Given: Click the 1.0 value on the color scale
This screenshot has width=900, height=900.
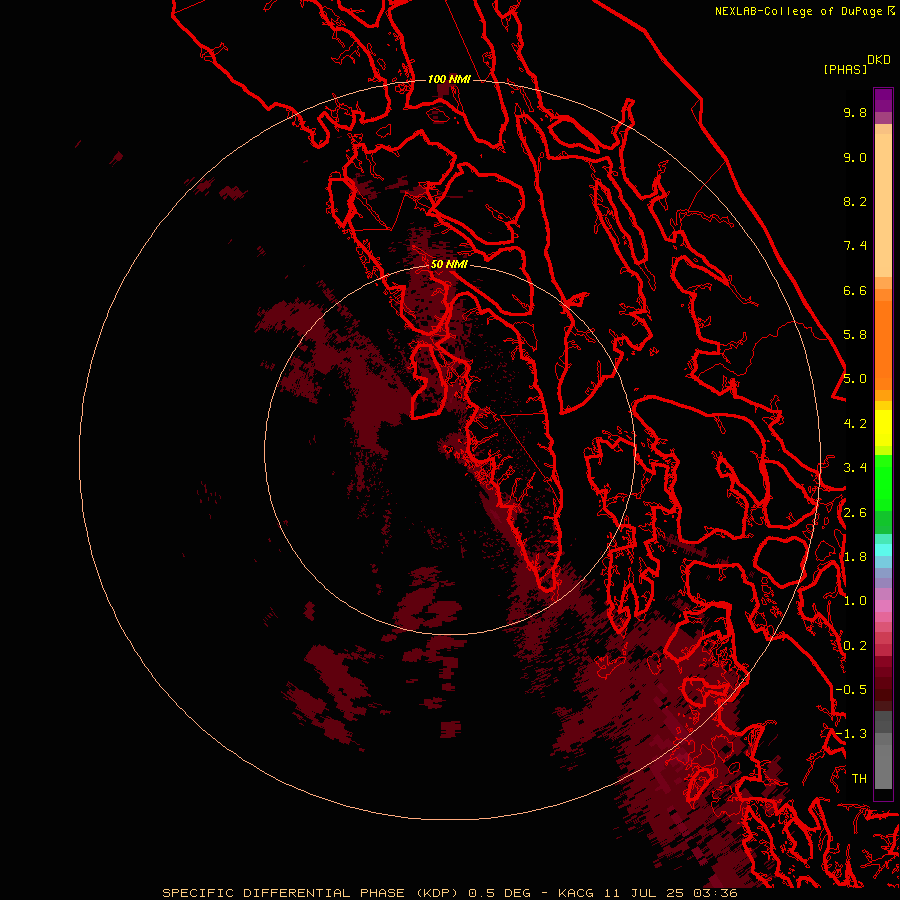Looking at the screenshot, I should (x=855, y=601).
